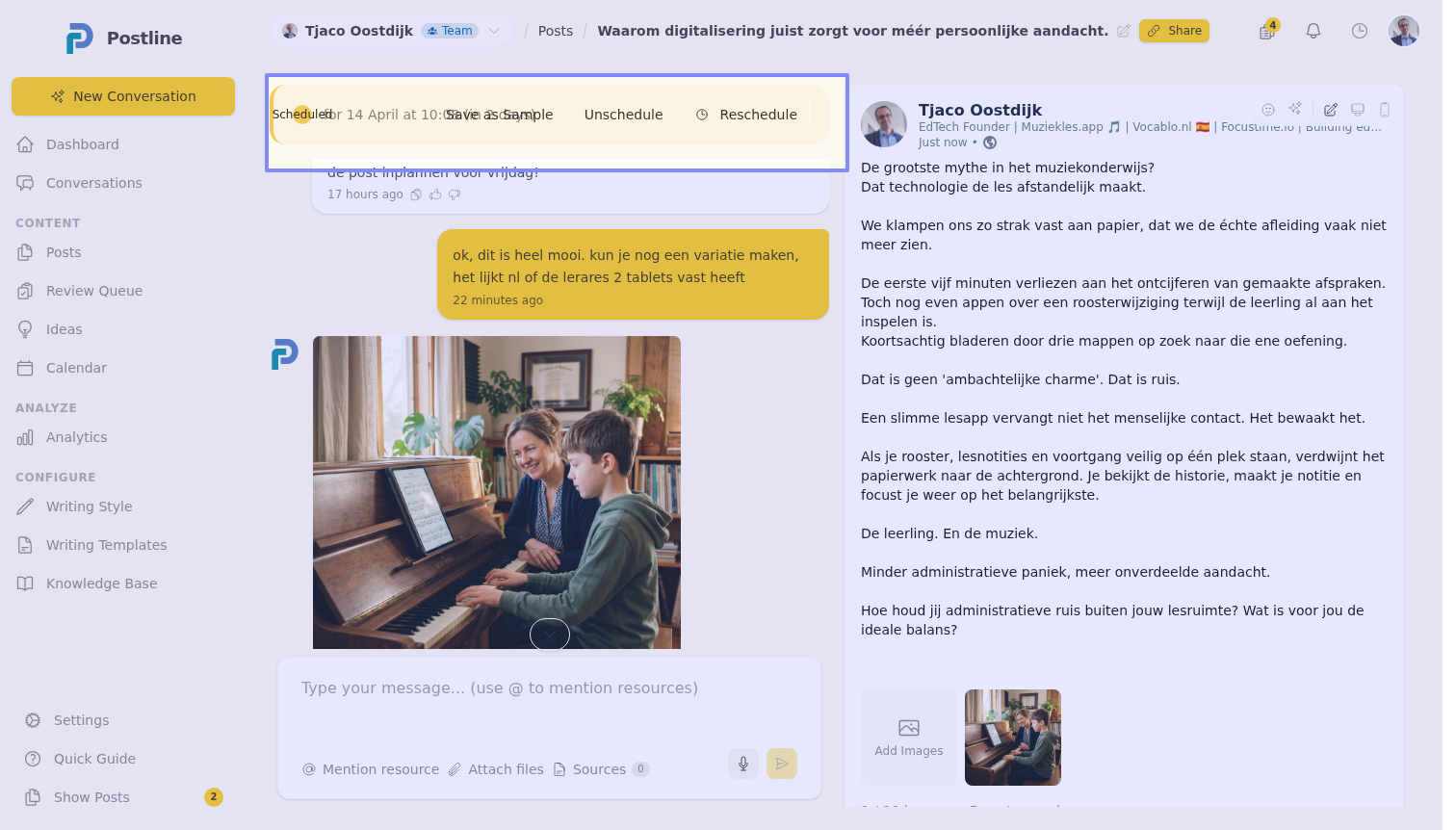
Task: Go to Writing Templates in sidebar
Action: 106,545
